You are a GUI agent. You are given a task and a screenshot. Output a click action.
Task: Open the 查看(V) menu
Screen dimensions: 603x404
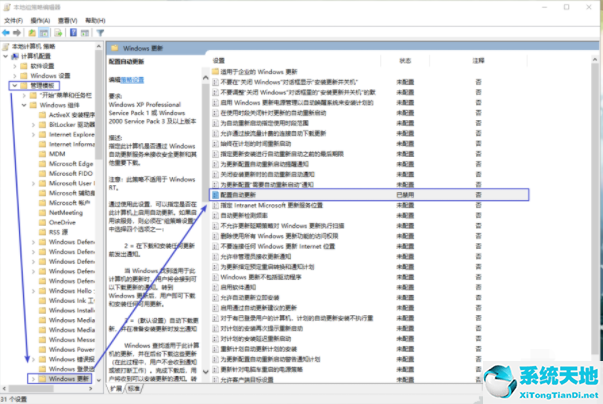pos(68,20)
